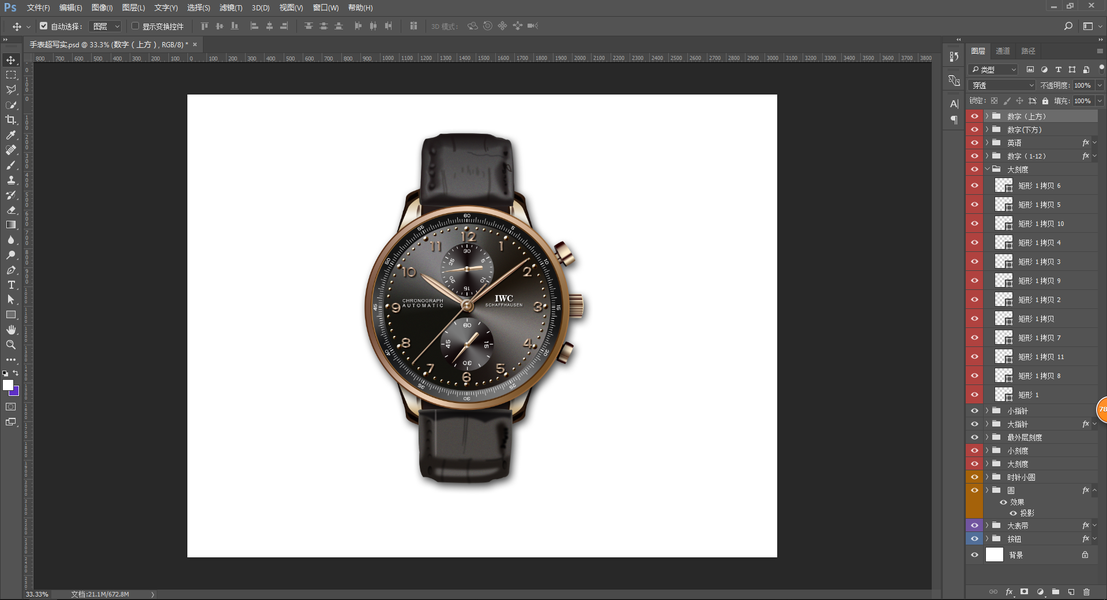Open the 不透明度 value dropdown arrow
The image size is (1107, 600).
coord(1099,85)
